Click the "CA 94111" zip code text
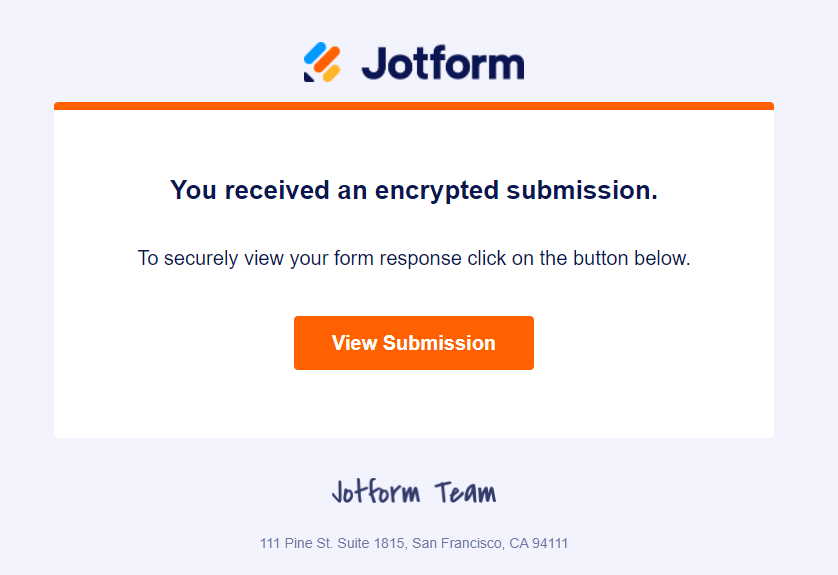838x575 pixels. point(539,544)
